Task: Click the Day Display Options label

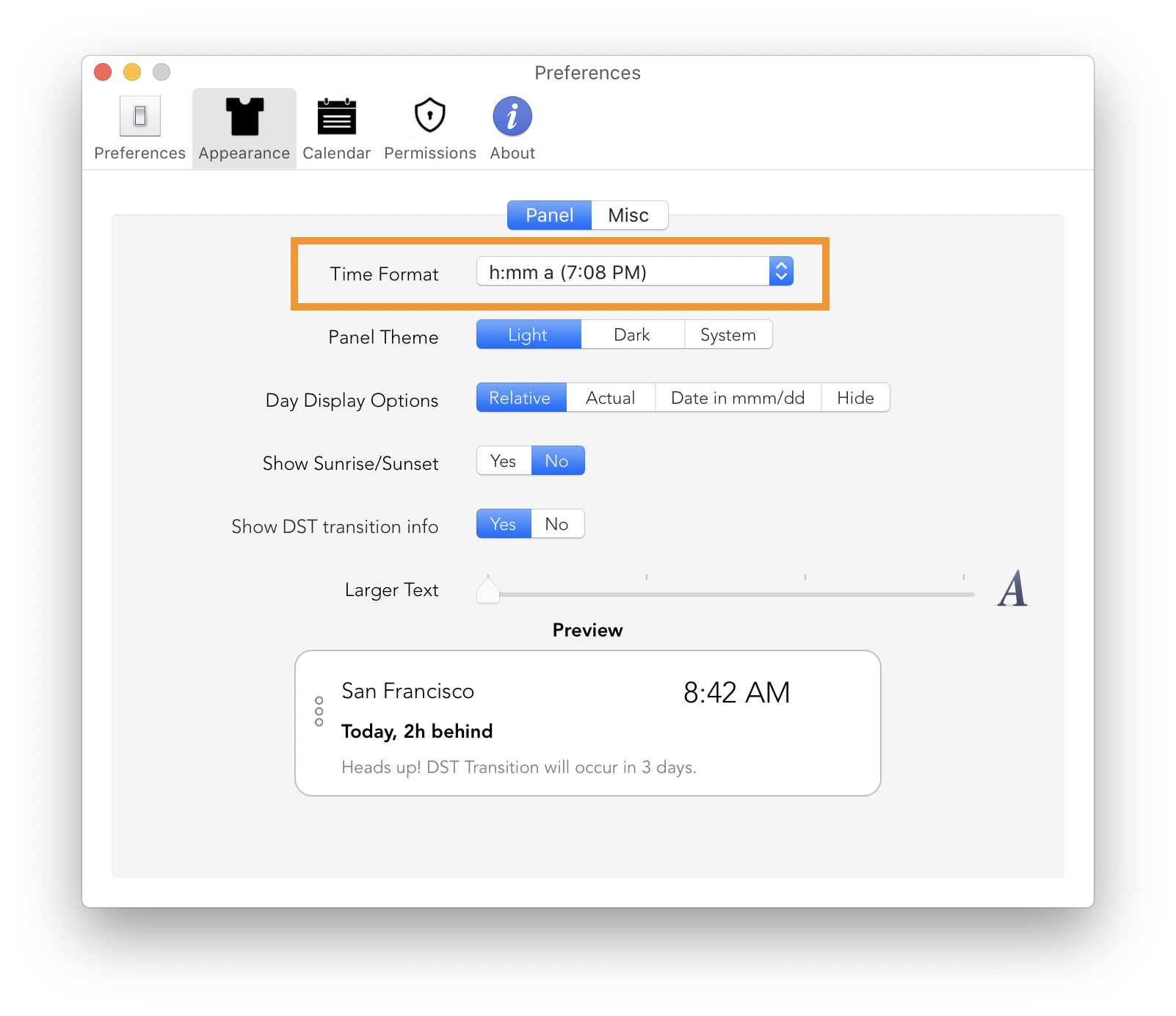Action: pos(352,401)
